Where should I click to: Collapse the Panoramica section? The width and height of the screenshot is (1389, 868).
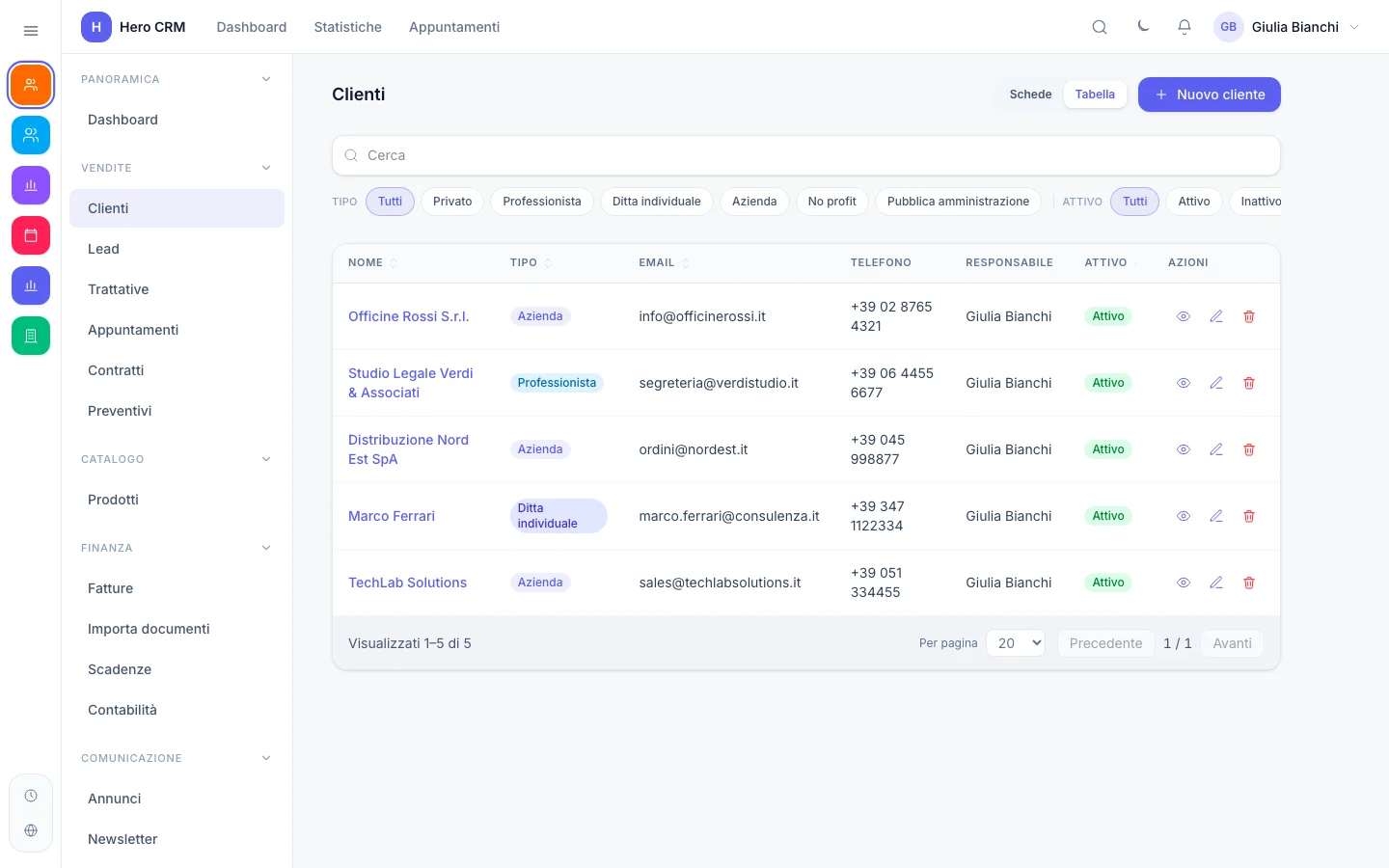tap(266, 79)
